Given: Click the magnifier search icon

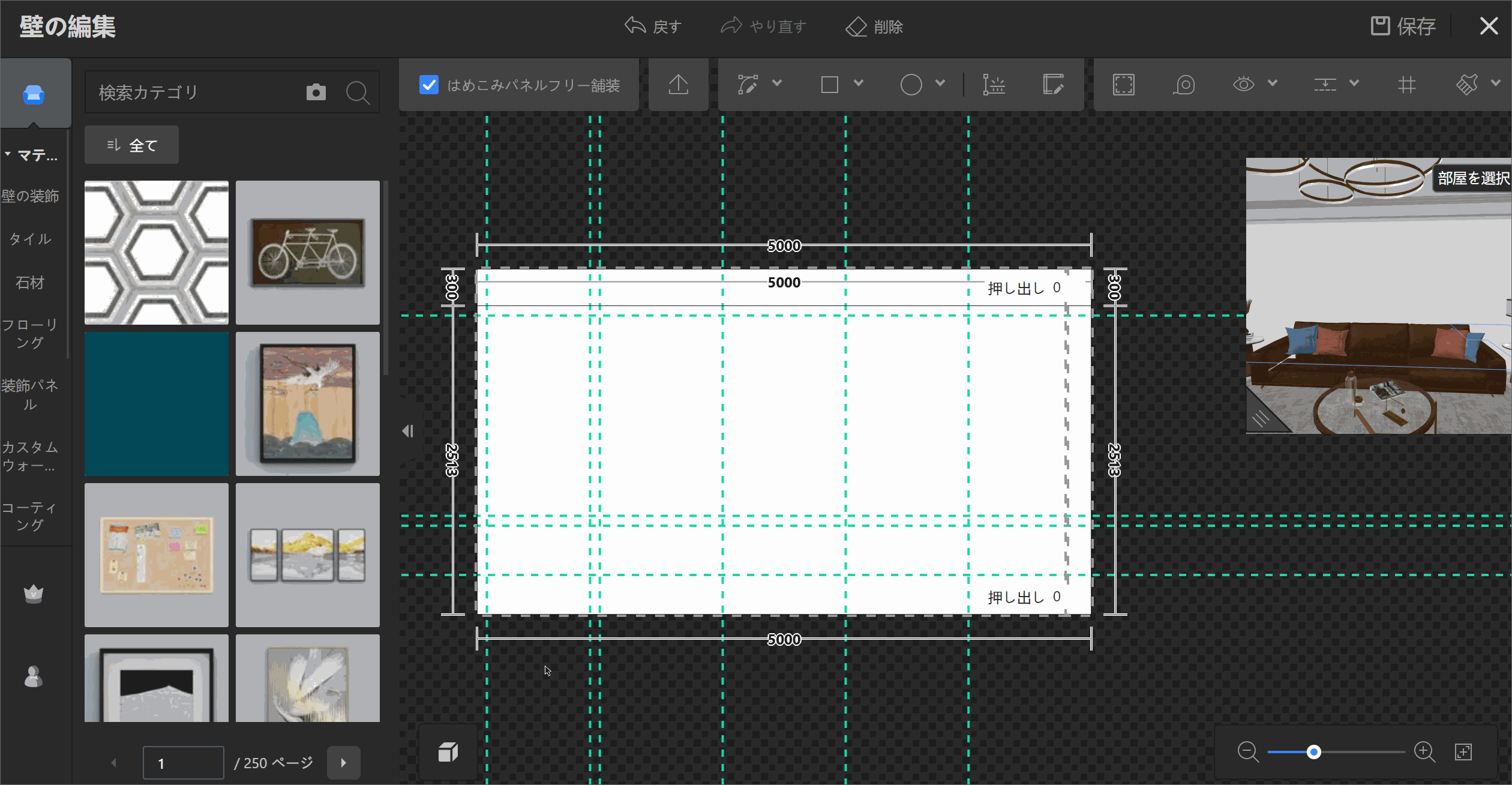Looking at the screenshot, I should coord(358,92).
